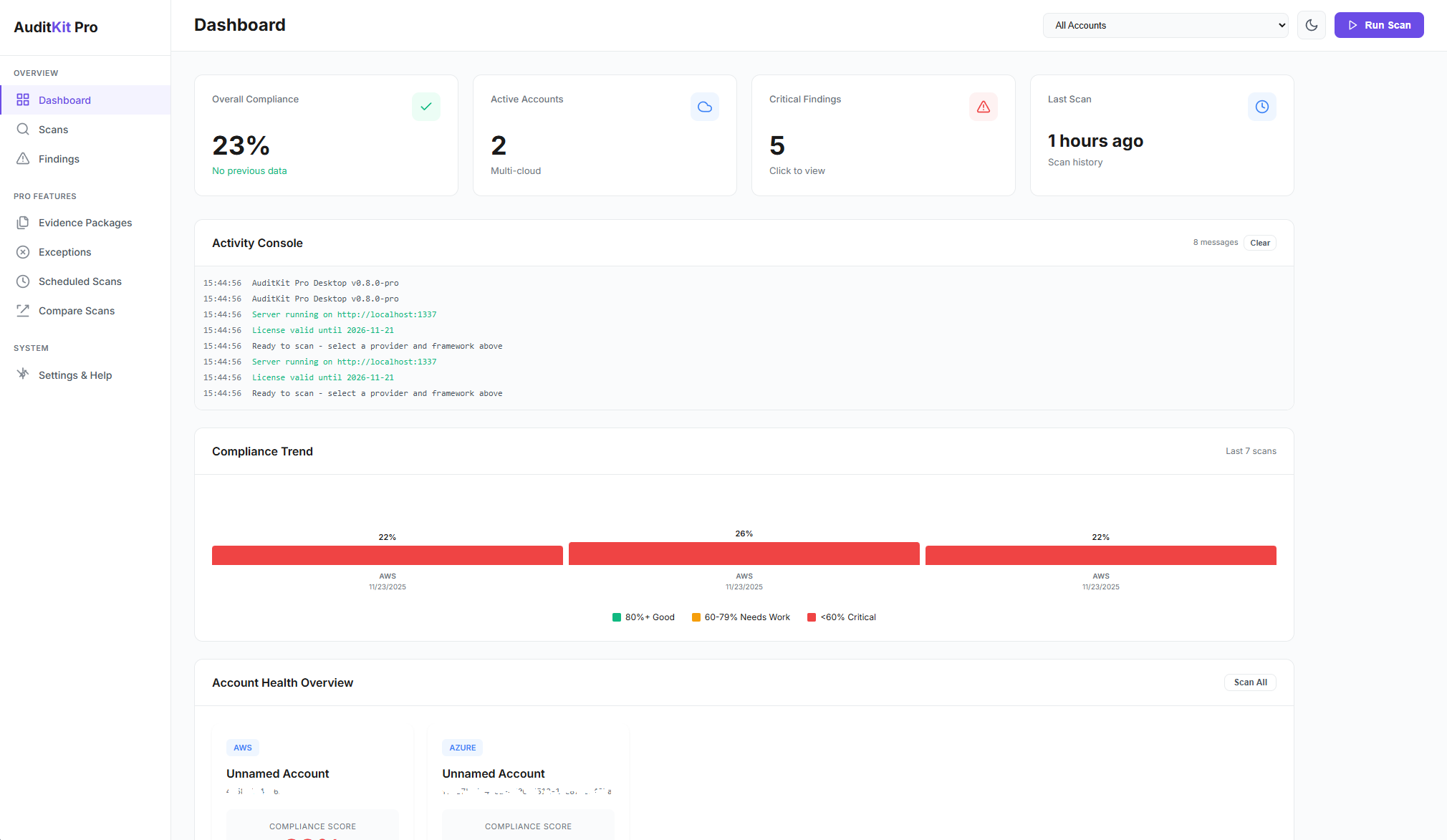The image size is (1447, 840).
Task: Click the Scans magnifier icon
Action: pyautogui.click(x=23, y=130)
